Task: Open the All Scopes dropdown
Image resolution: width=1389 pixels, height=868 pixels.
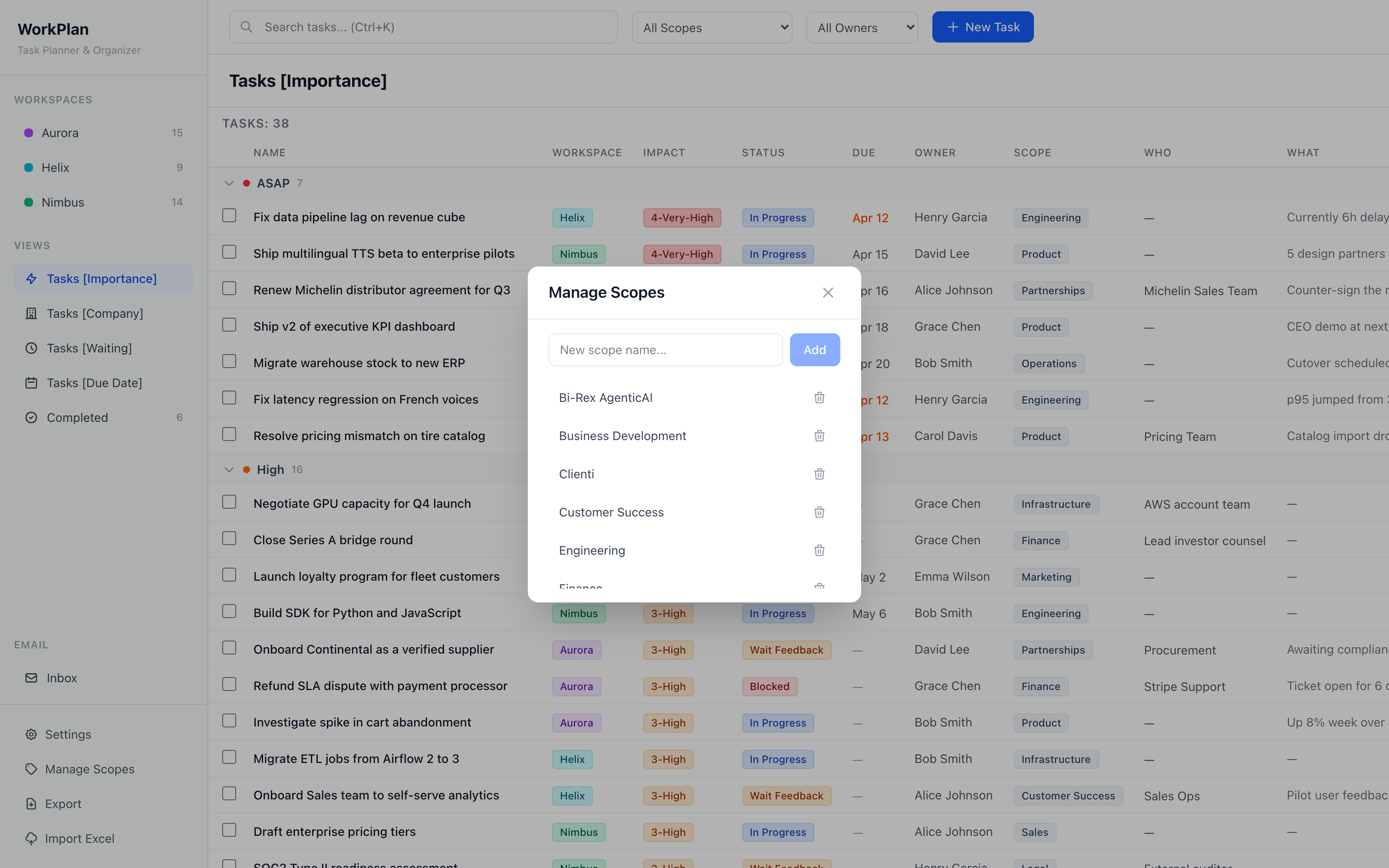Action: [x=712, y=27]
